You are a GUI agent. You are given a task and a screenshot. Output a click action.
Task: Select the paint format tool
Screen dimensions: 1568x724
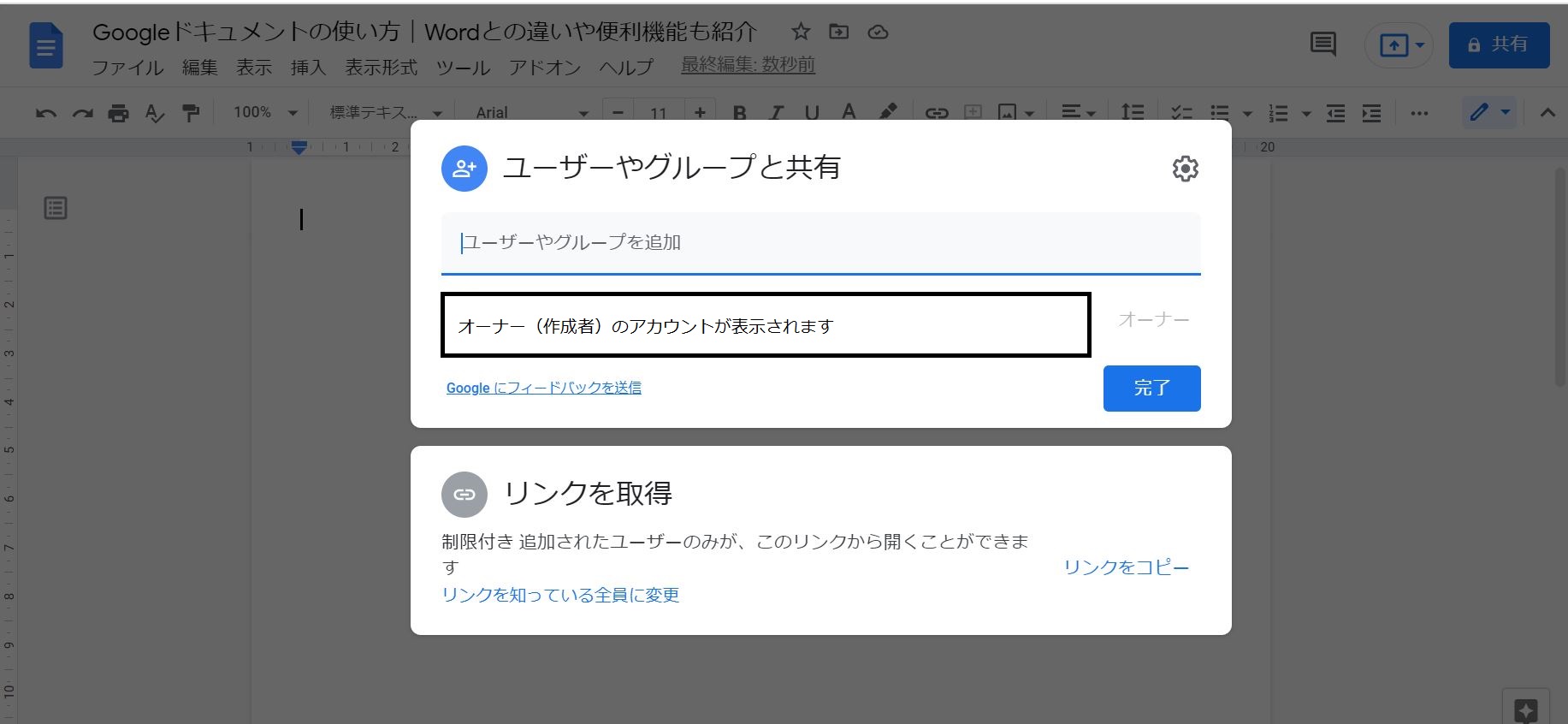pos(191,113)
